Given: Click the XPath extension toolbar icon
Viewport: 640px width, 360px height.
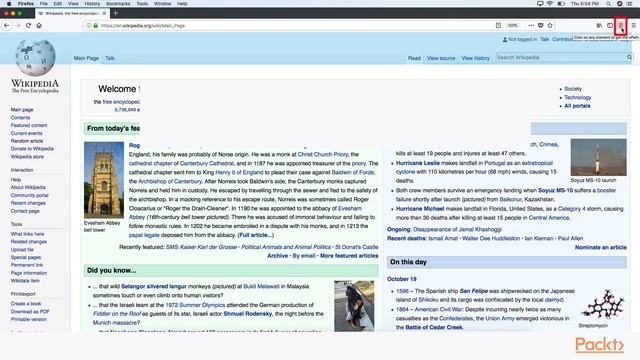Looking at the screenshot, I should pos(620,25).
